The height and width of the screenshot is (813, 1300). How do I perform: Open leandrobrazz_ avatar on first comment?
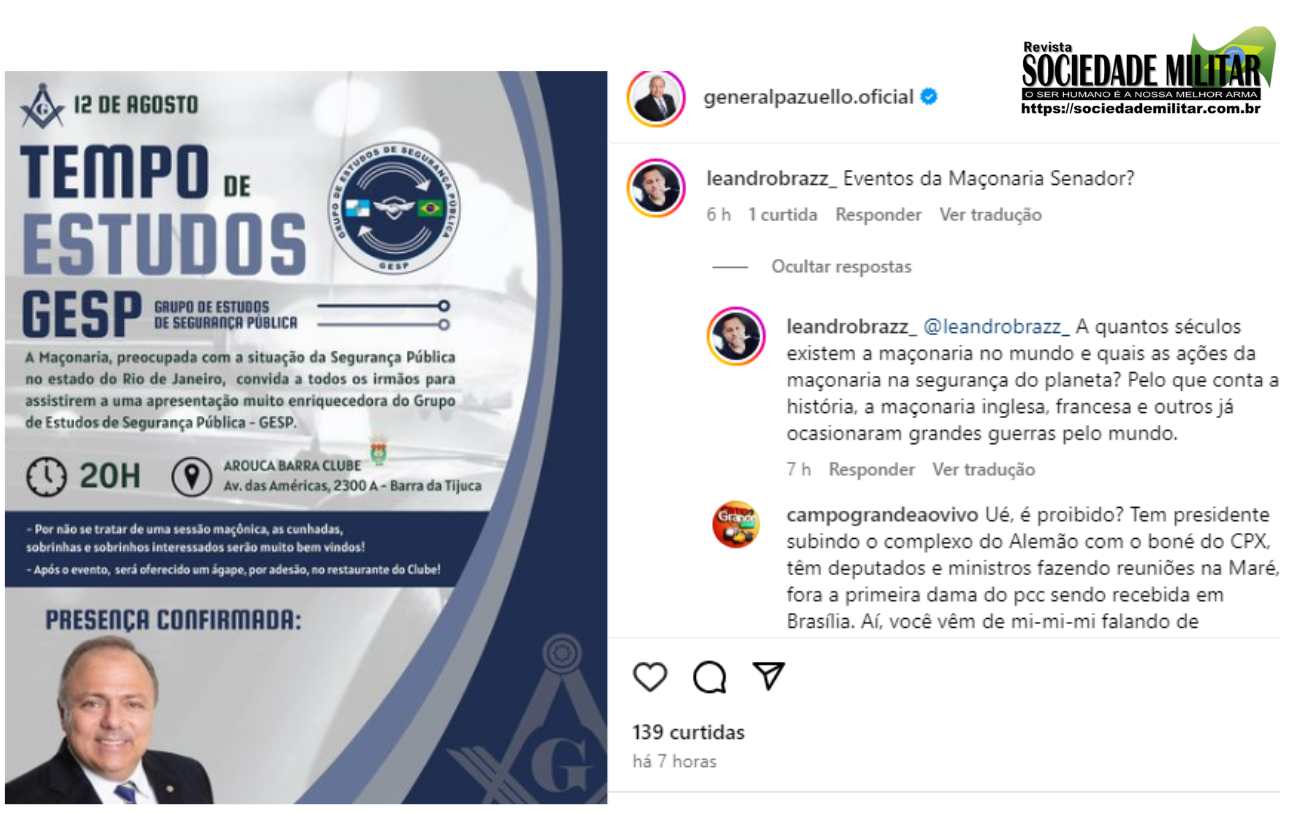tap(656, 188)
